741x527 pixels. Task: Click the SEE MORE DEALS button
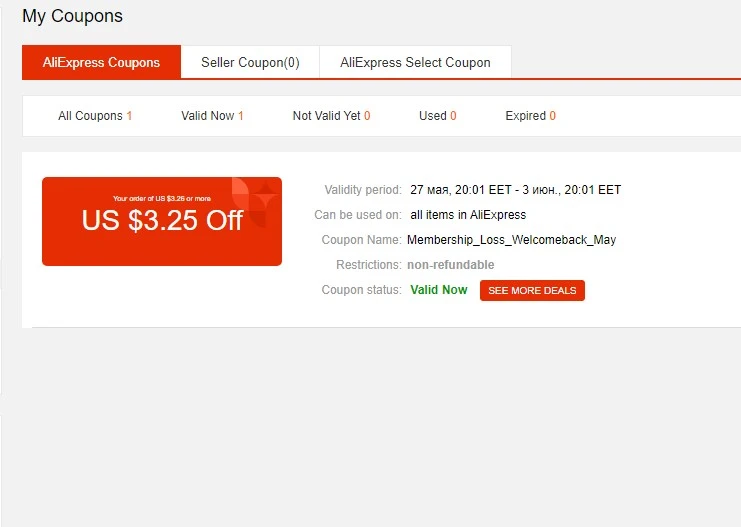point(532,290)
